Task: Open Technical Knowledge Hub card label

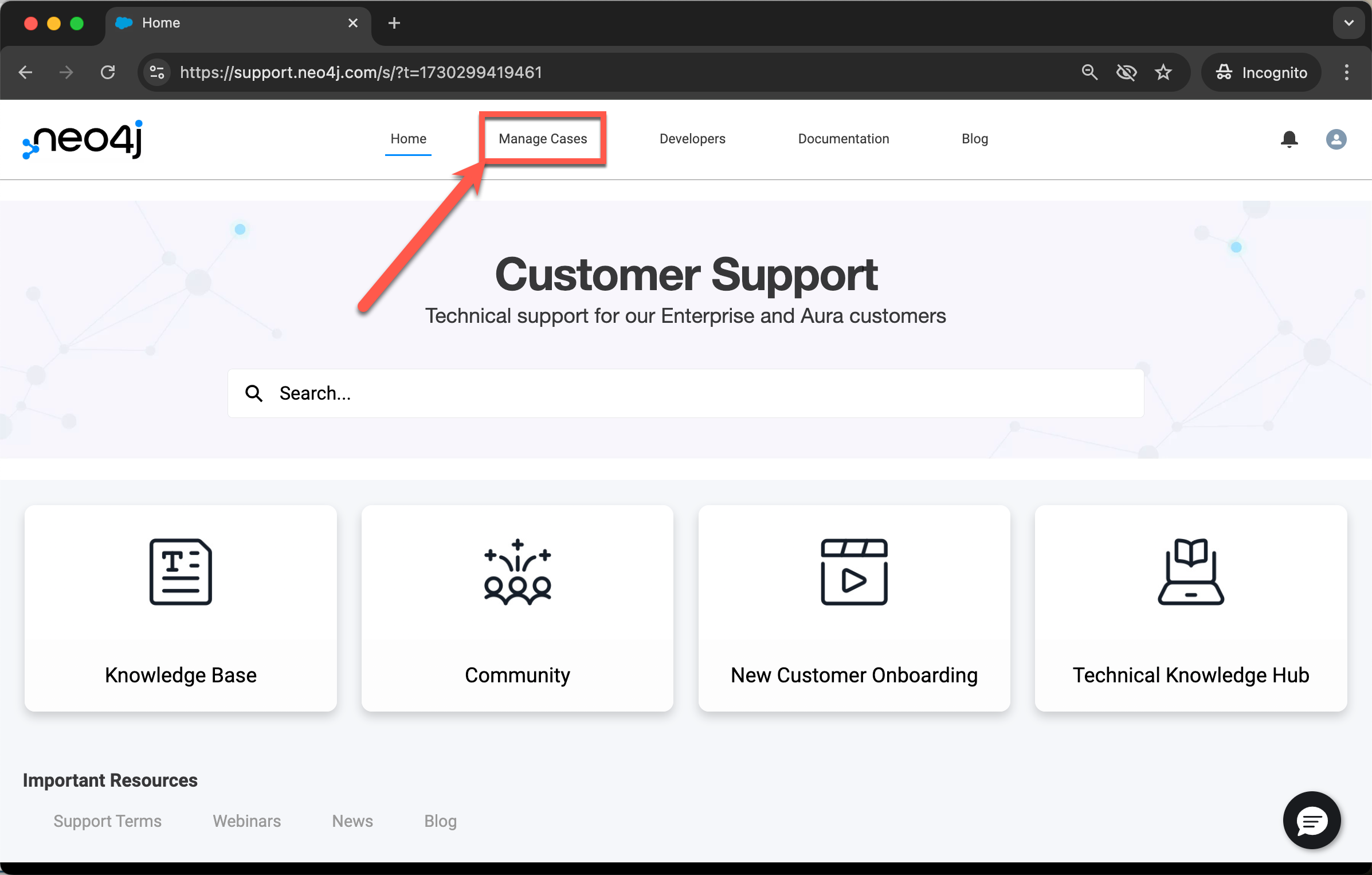Action: [x=1191, y=675]
